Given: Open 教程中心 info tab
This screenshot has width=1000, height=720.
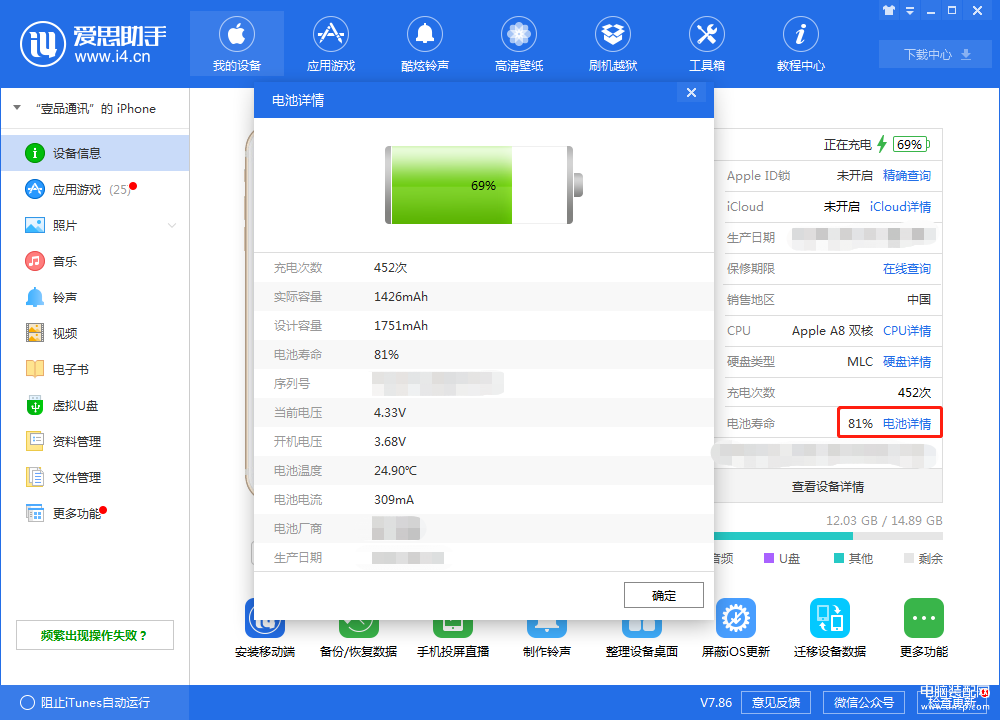Looking at the screenshot, I should (800, 44).
